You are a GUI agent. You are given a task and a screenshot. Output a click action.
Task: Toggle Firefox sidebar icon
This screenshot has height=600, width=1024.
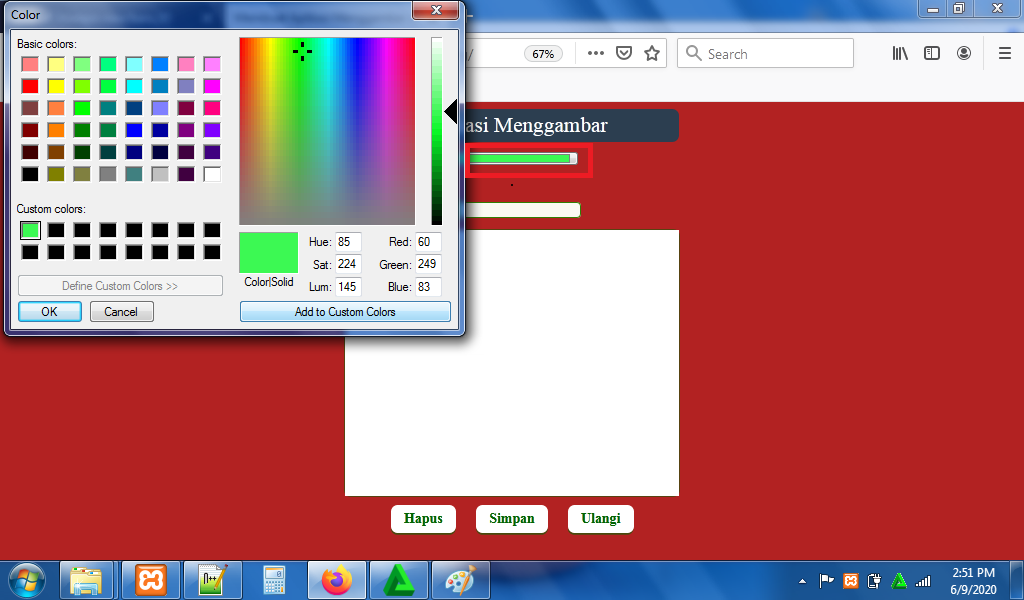click(x=932, y=54)
